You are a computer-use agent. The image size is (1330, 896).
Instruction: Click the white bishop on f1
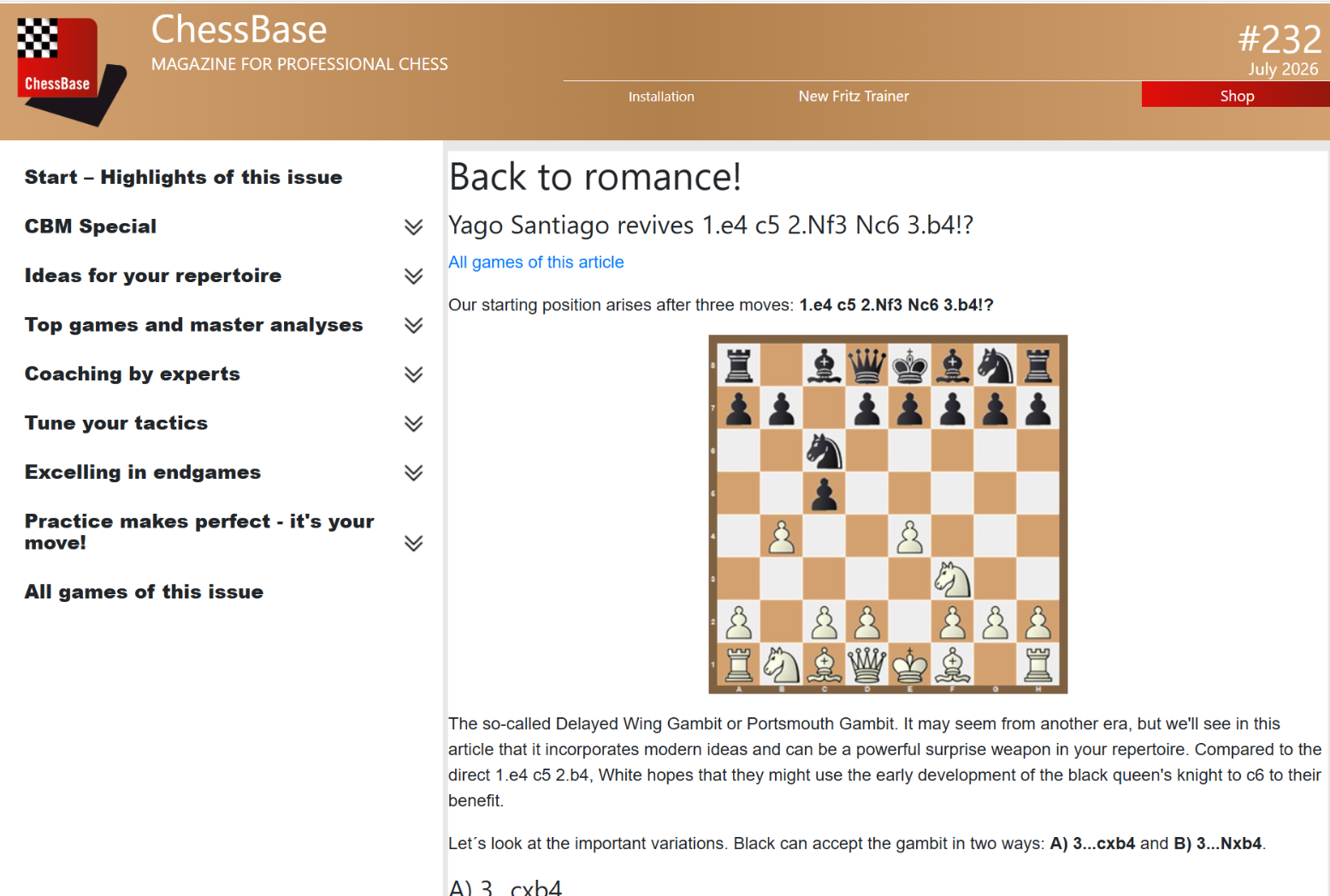[x=953, y=664]
